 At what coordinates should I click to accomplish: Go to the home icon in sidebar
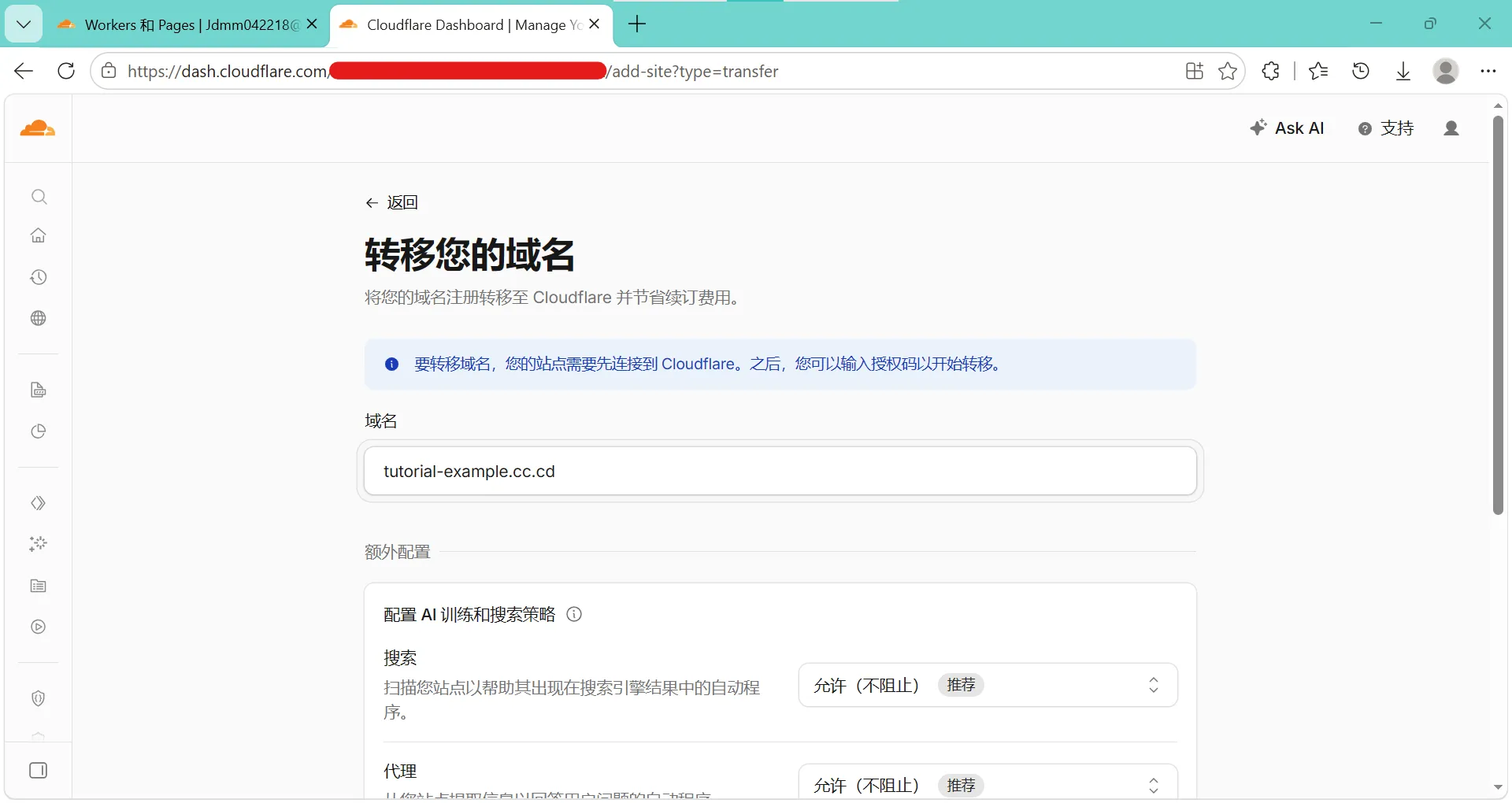click(x=39, y=235)
